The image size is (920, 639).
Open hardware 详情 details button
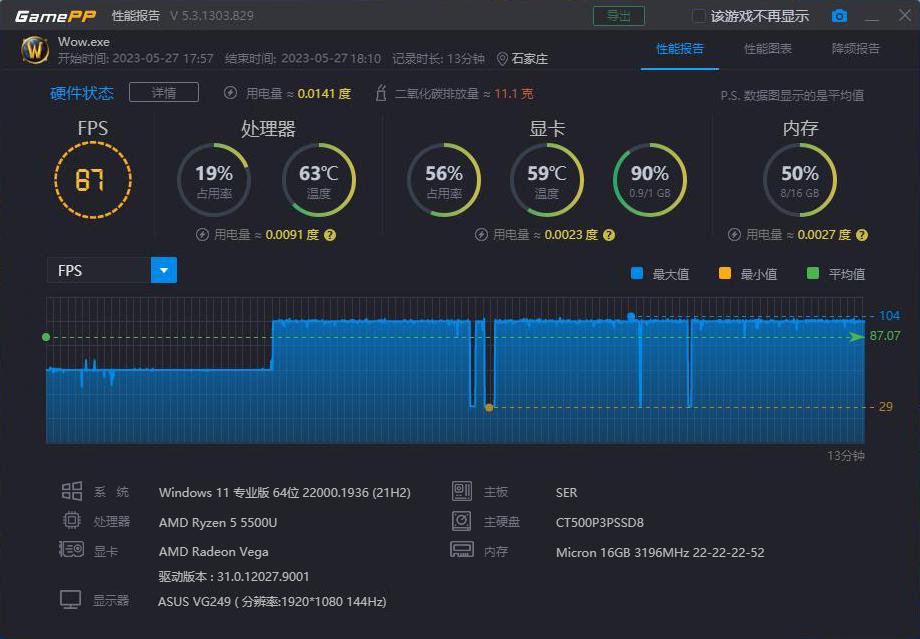click(x=164, y=93)
